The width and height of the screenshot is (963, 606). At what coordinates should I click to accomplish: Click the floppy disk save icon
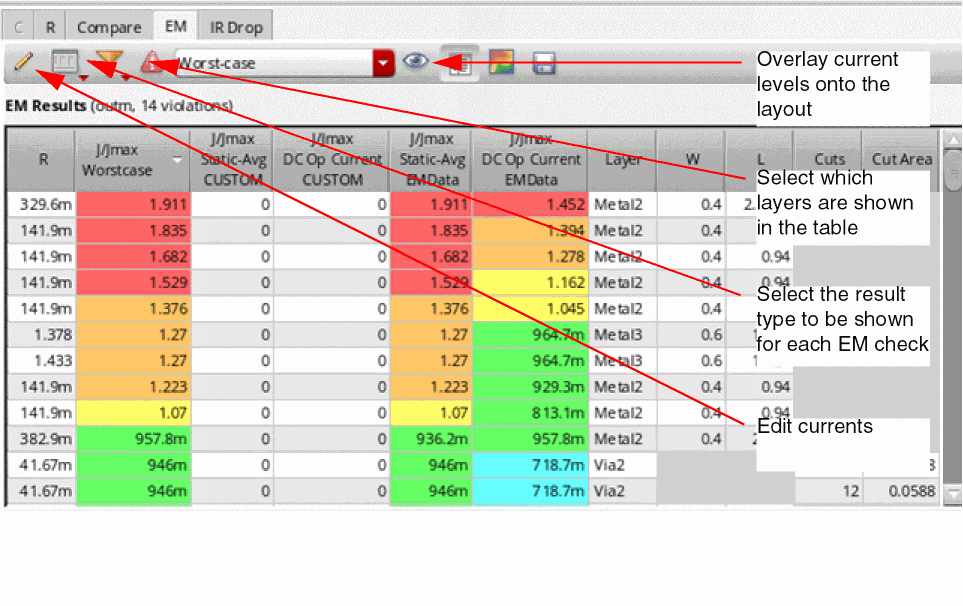pyautogui.click(x=544, y=63)
